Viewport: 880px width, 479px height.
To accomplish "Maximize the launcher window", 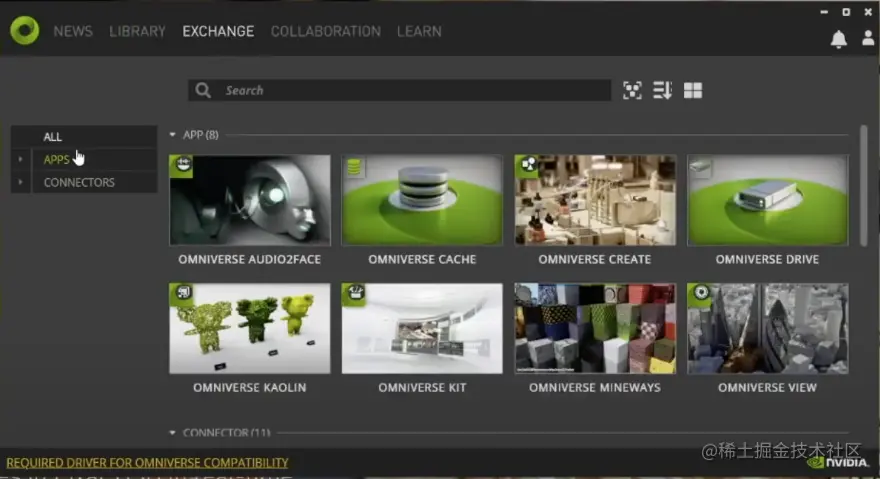I will tap(846, 12).
